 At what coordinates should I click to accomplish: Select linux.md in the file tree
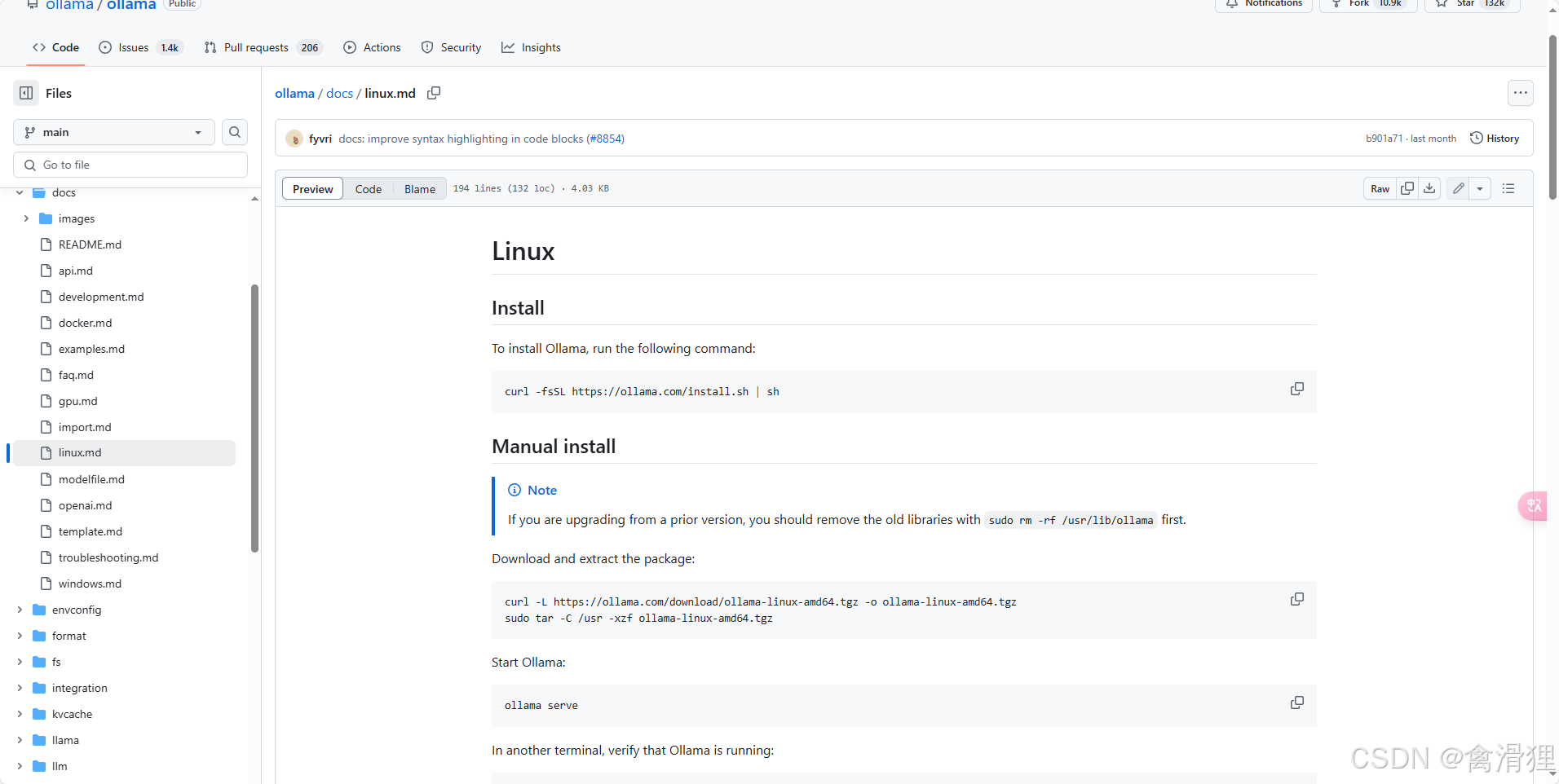[x=124, y=453]
